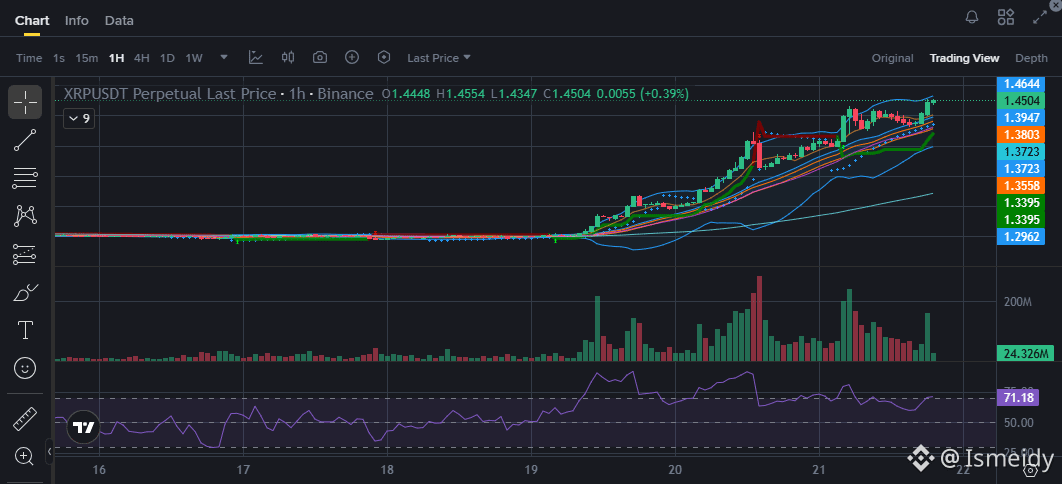
Task: Select the Trading View chart mode
Action: coord(964,58)
